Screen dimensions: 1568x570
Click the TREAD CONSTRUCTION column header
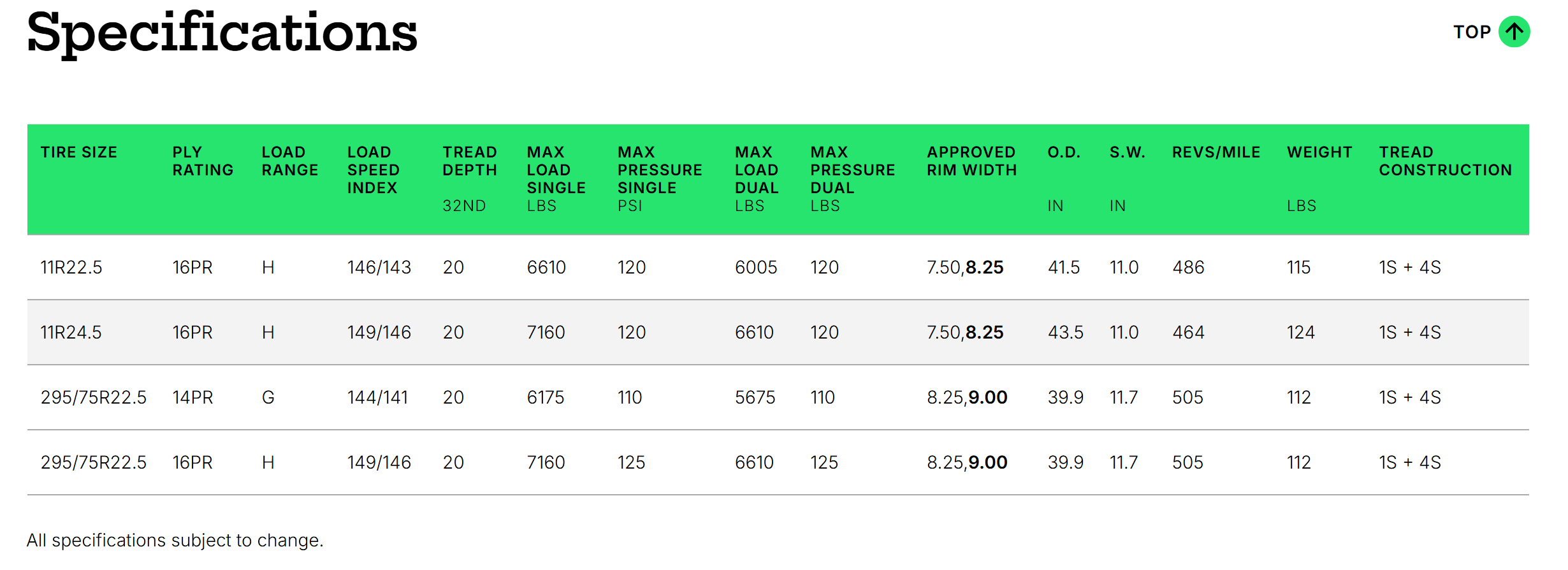coord(1445,161)
